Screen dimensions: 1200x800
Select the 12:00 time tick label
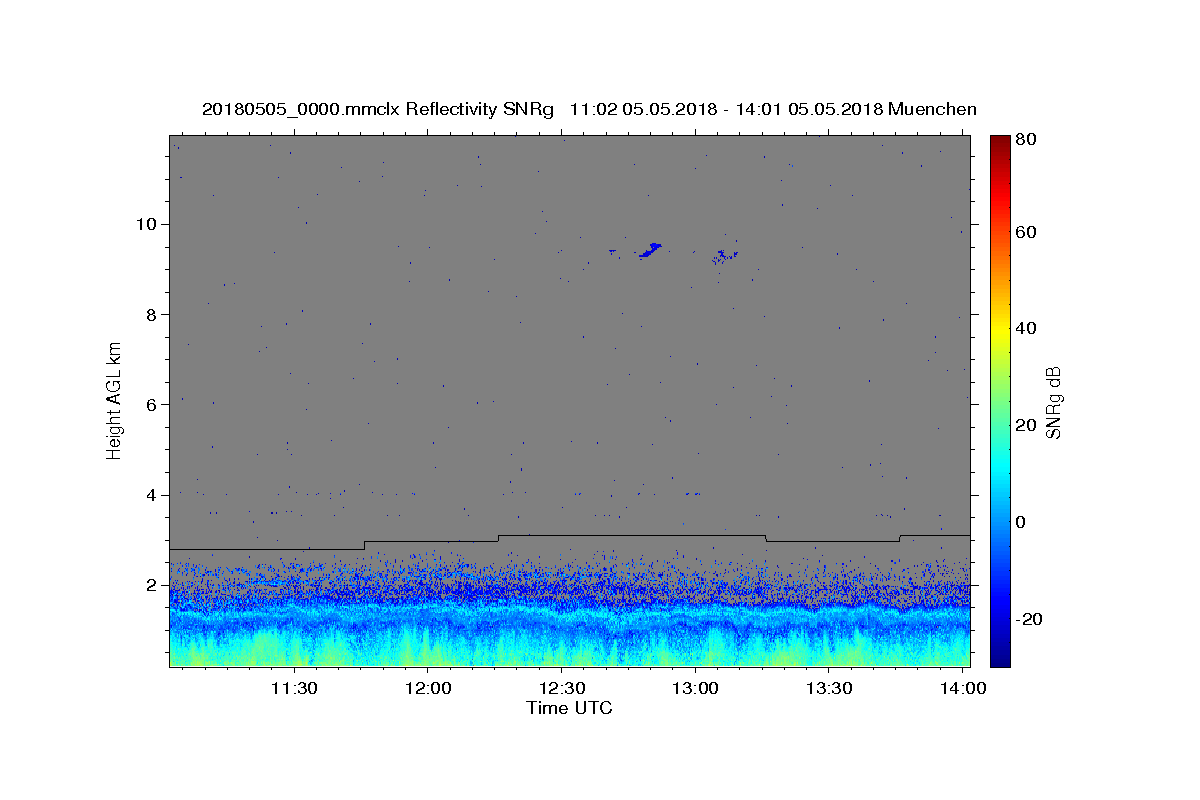(x=428, y=689)
